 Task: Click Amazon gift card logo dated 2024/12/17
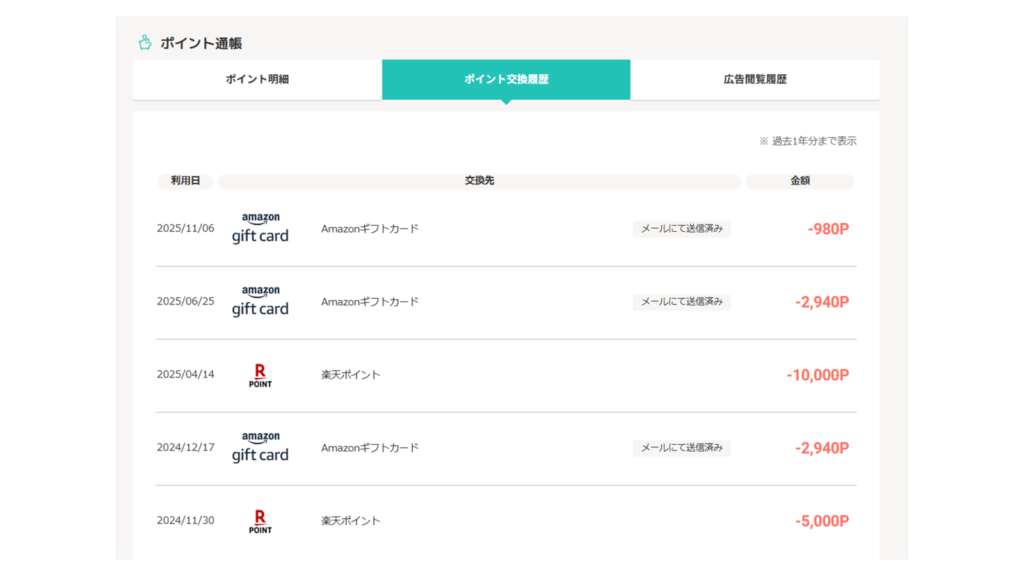(260, 448)
